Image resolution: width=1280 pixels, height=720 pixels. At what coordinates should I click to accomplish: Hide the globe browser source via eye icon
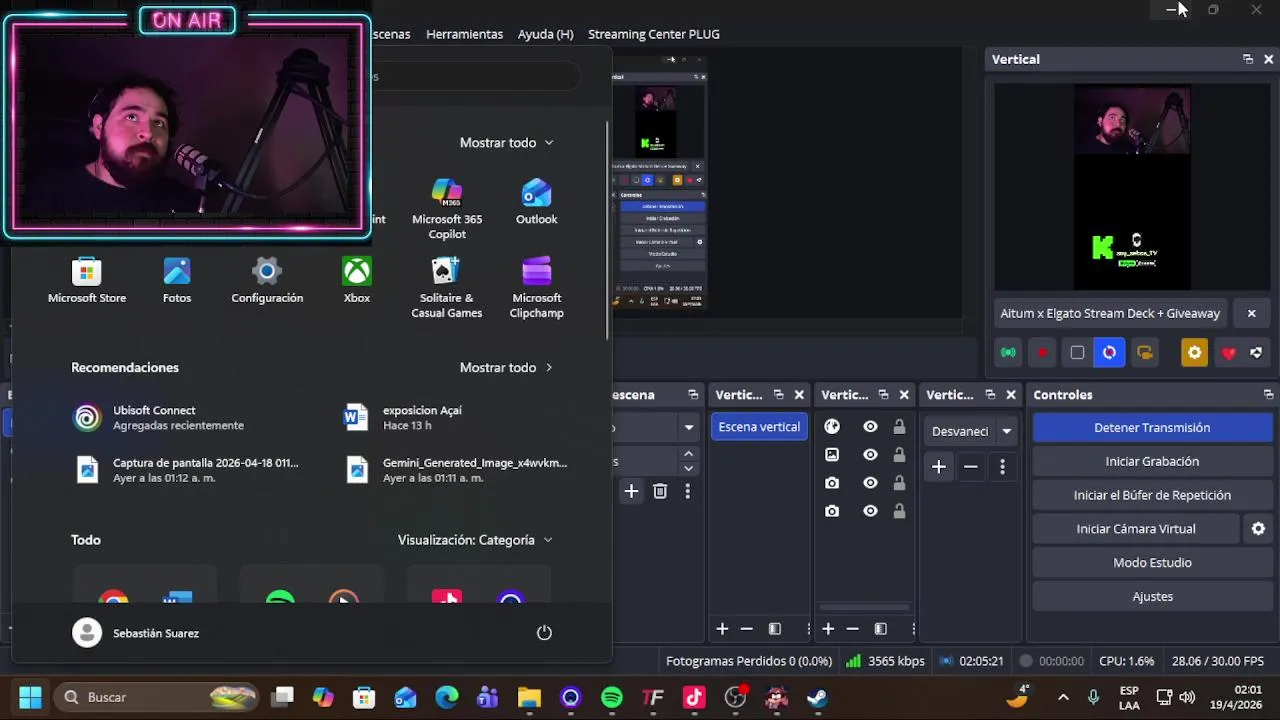(x=870, y=426)
